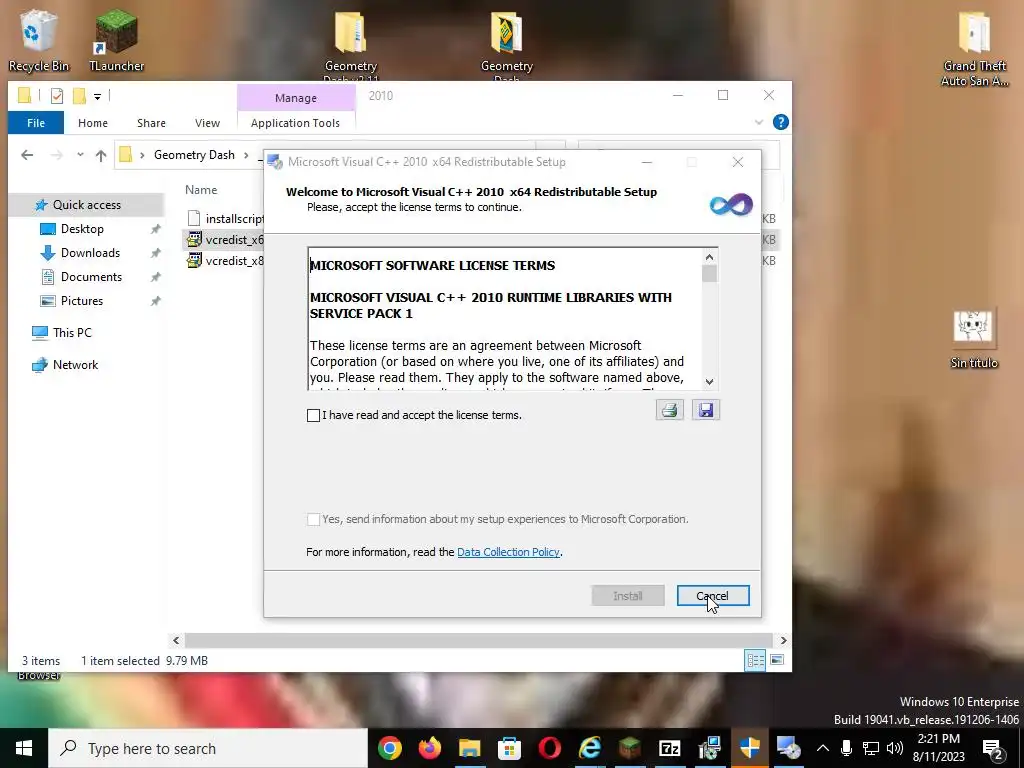Open the volume control in tray
The image size is (1024, 768).
coord(895,748)
